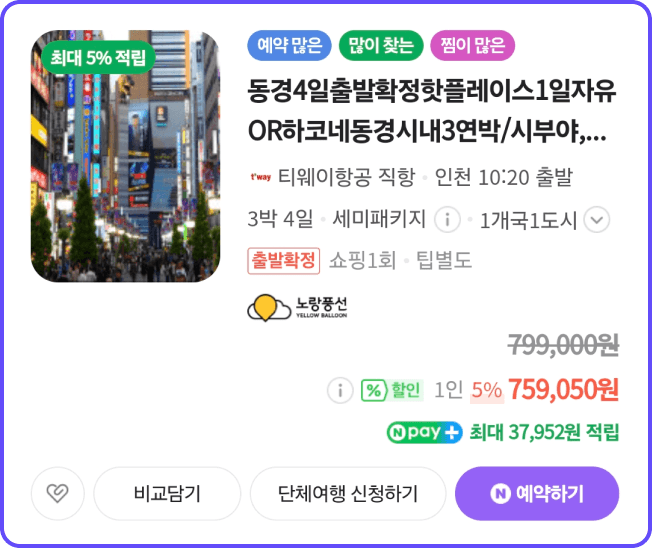Open the Tokyo street thumbnail image

pyautogui.click(x=125, y=156)
